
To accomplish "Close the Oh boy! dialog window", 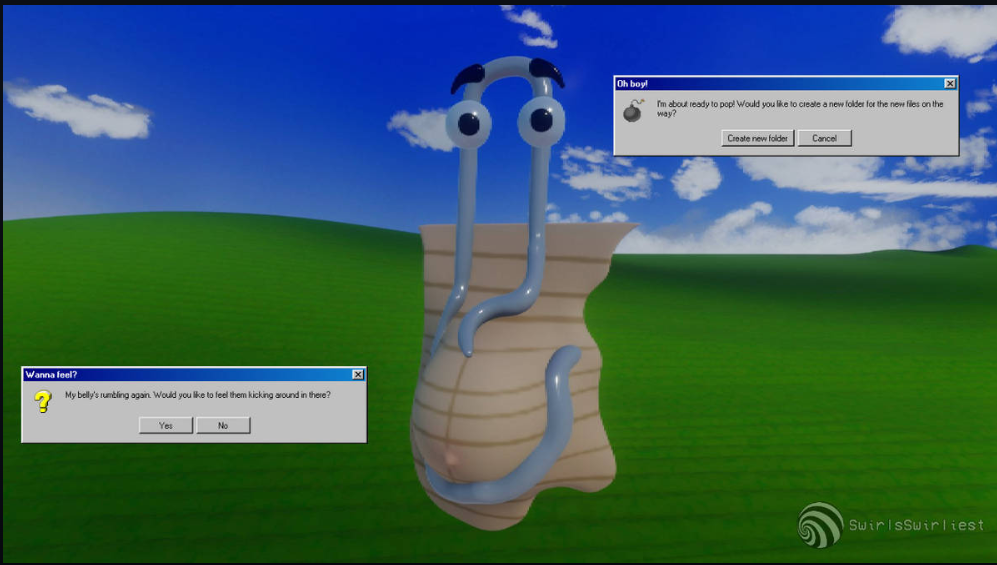I will [950, 84].
